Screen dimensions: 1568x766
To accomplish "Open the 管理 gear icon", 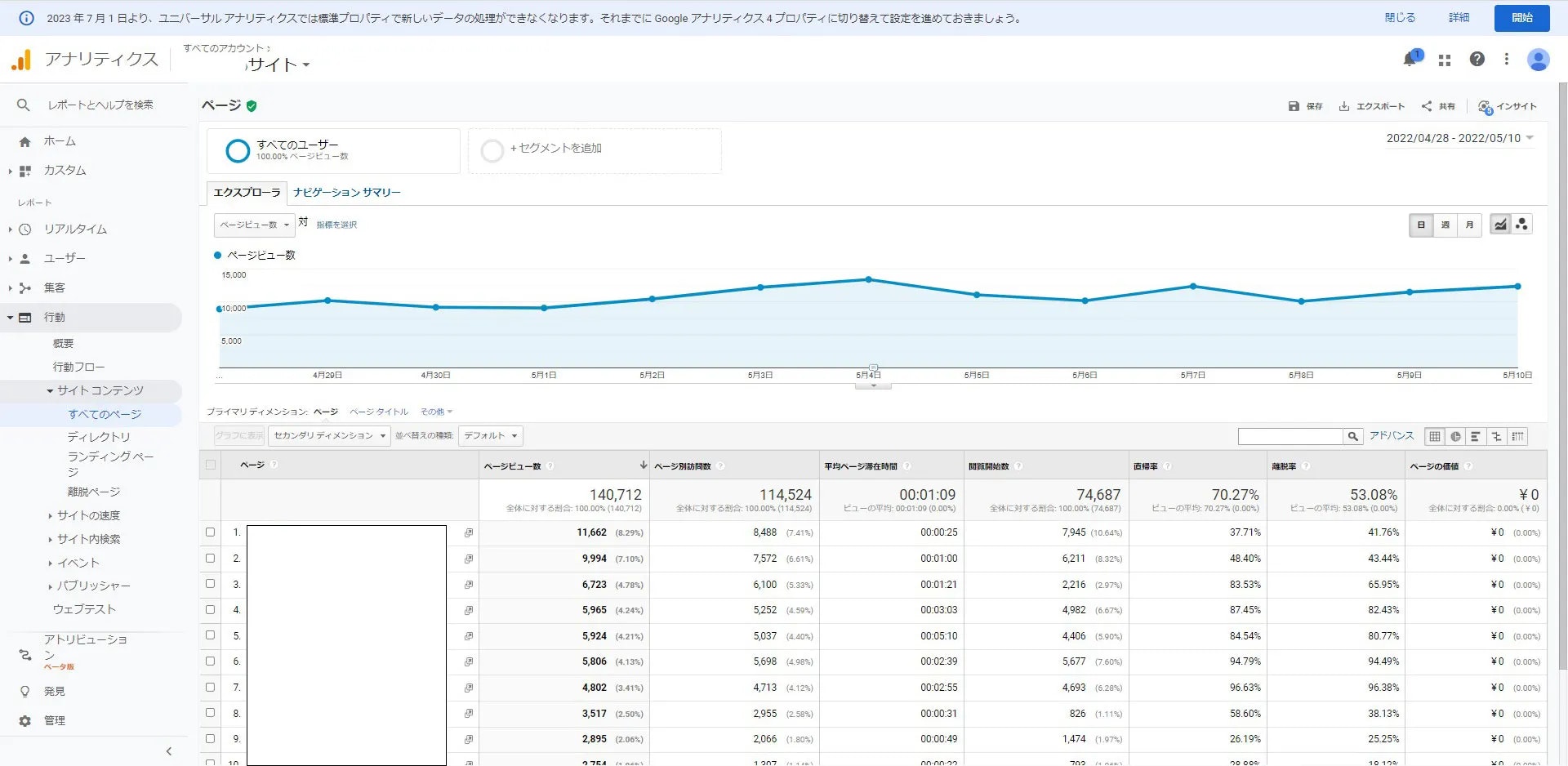I will (24, 721).
